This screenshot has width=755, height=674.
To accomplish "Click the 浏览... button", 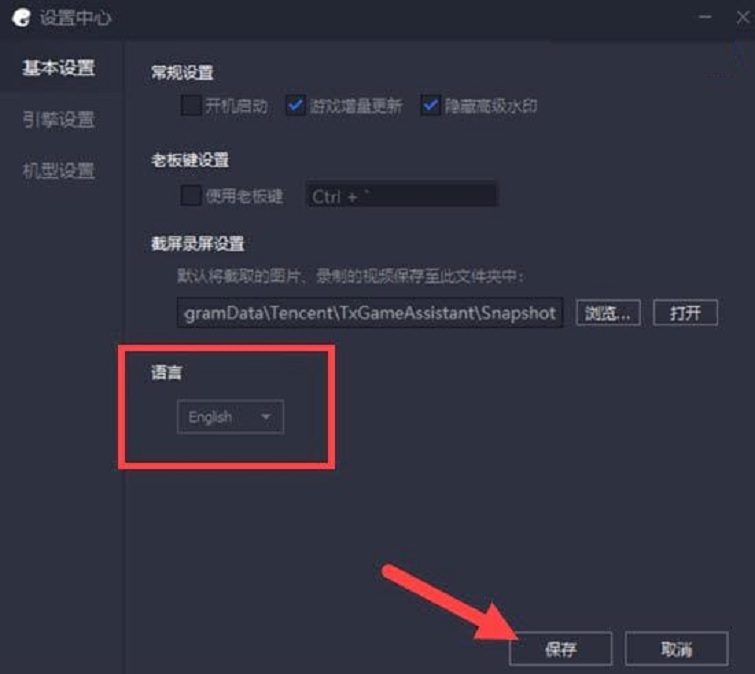I will click(608, 313).
